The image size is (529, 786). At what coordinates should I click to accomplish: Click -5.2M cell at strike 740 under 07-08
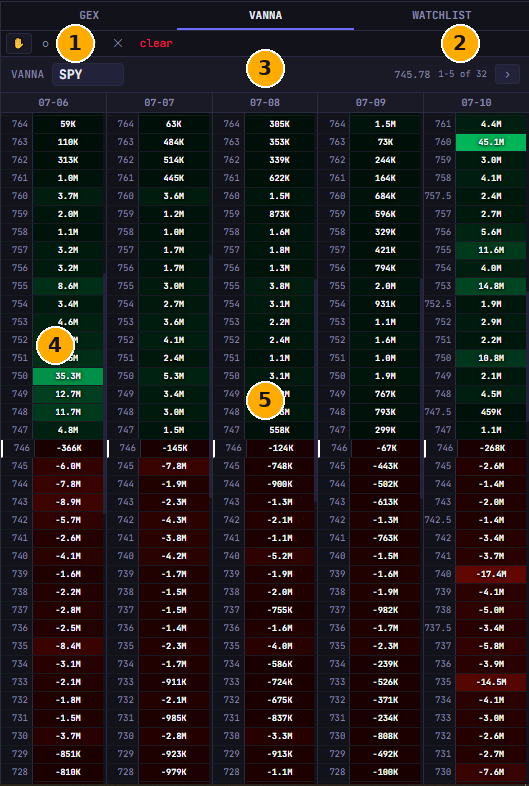(279, 556)
